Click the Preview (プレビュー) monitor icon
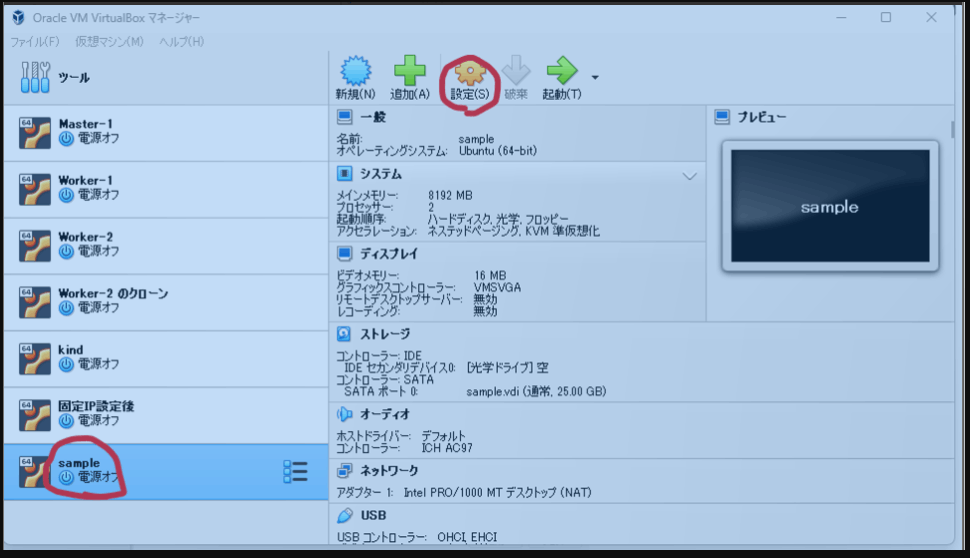 point(722,117)
